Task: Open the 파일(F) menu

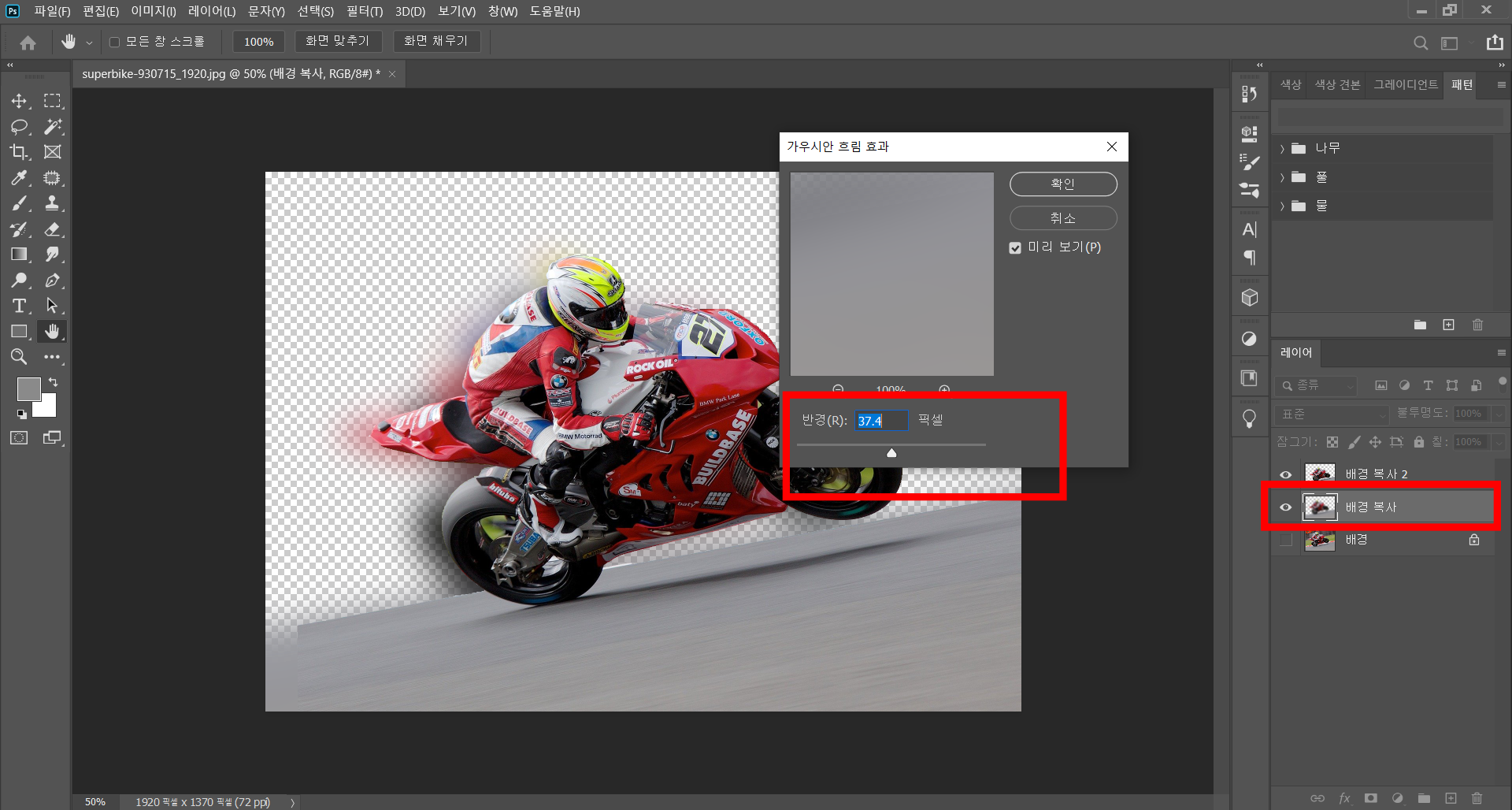Action: pos(52,11)
